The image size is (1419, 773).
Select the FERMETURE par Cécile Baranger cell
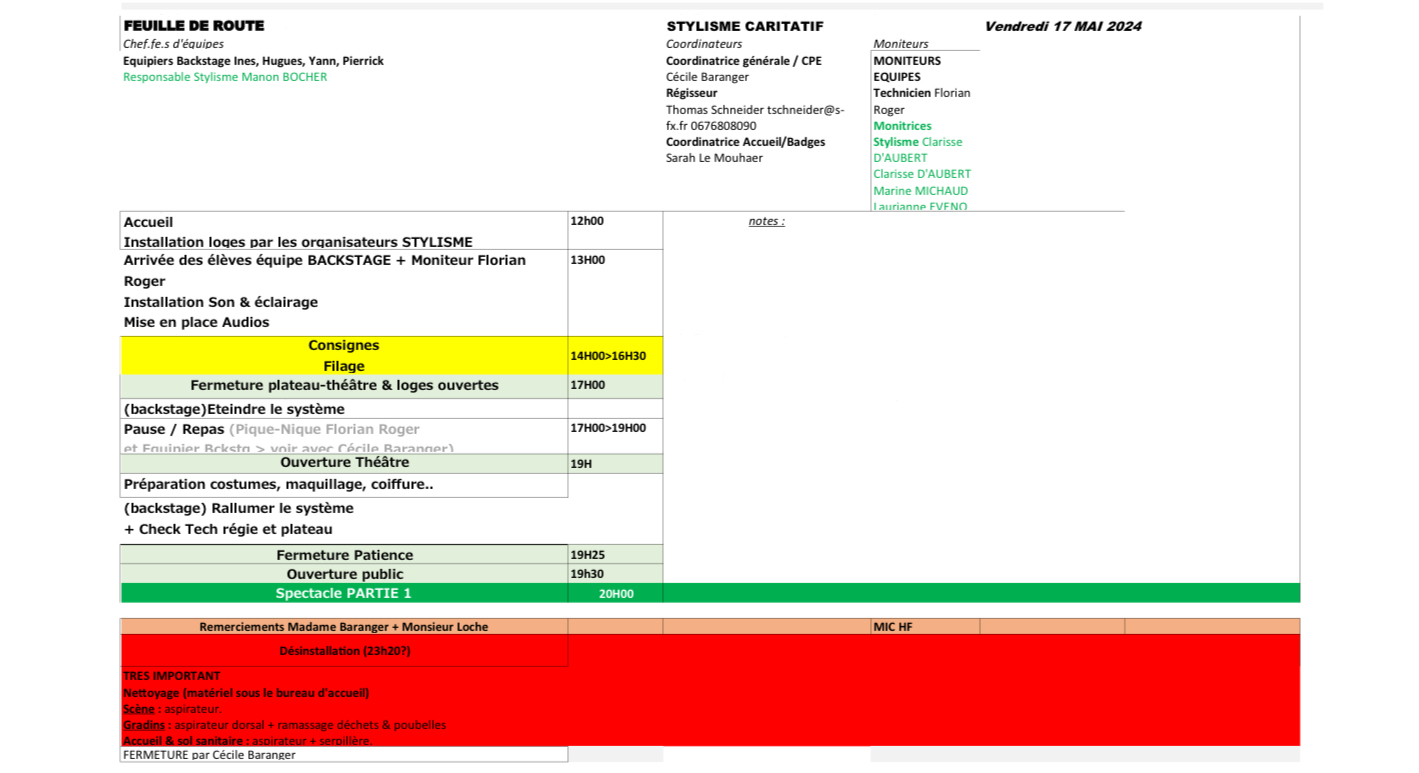[209, 755]
